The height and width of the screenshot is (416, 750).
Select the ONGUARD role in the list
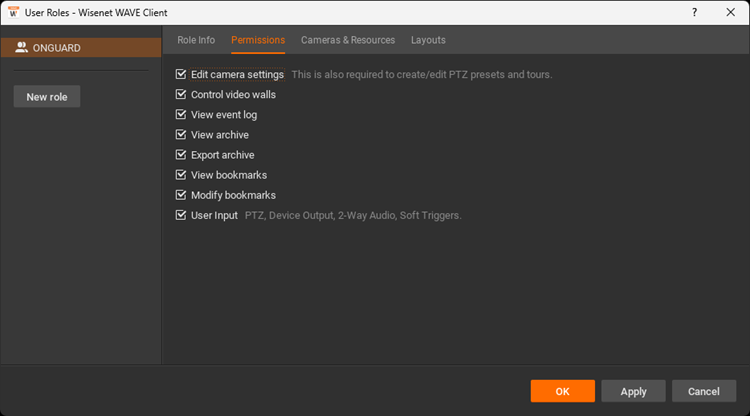click(81, 48)
